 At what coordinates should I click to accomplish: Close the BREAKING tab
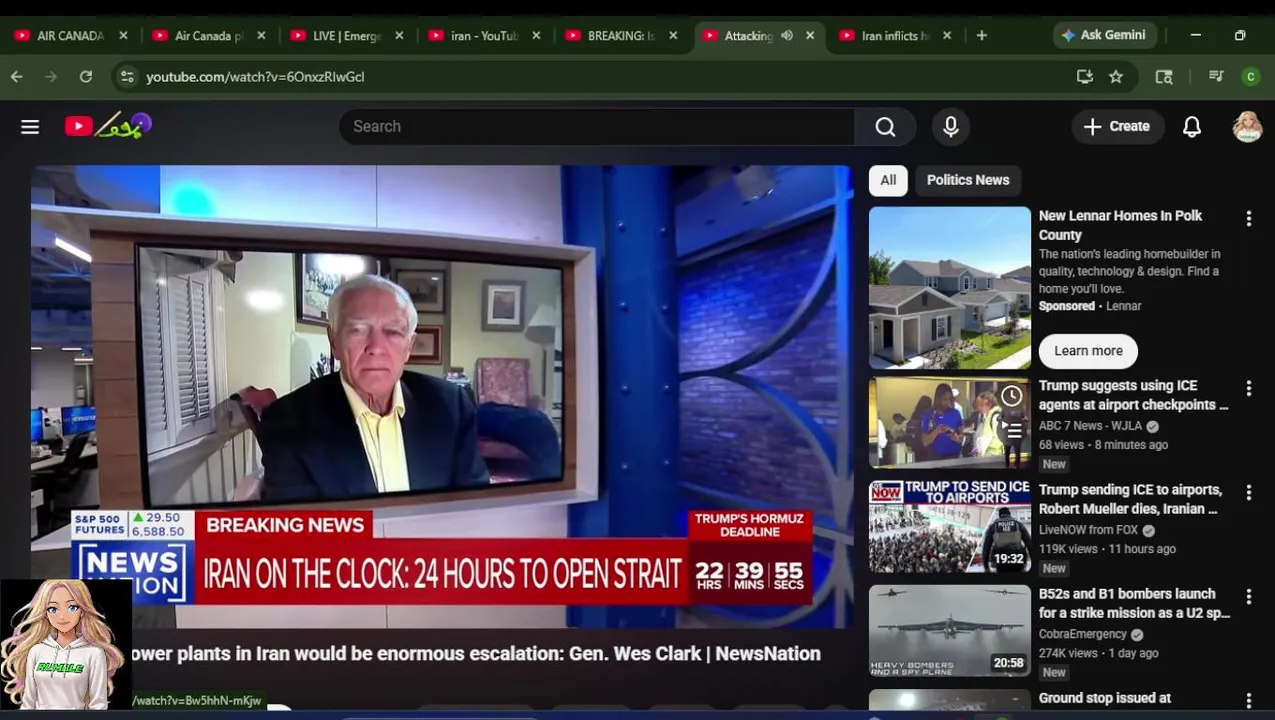pos(673,35)
